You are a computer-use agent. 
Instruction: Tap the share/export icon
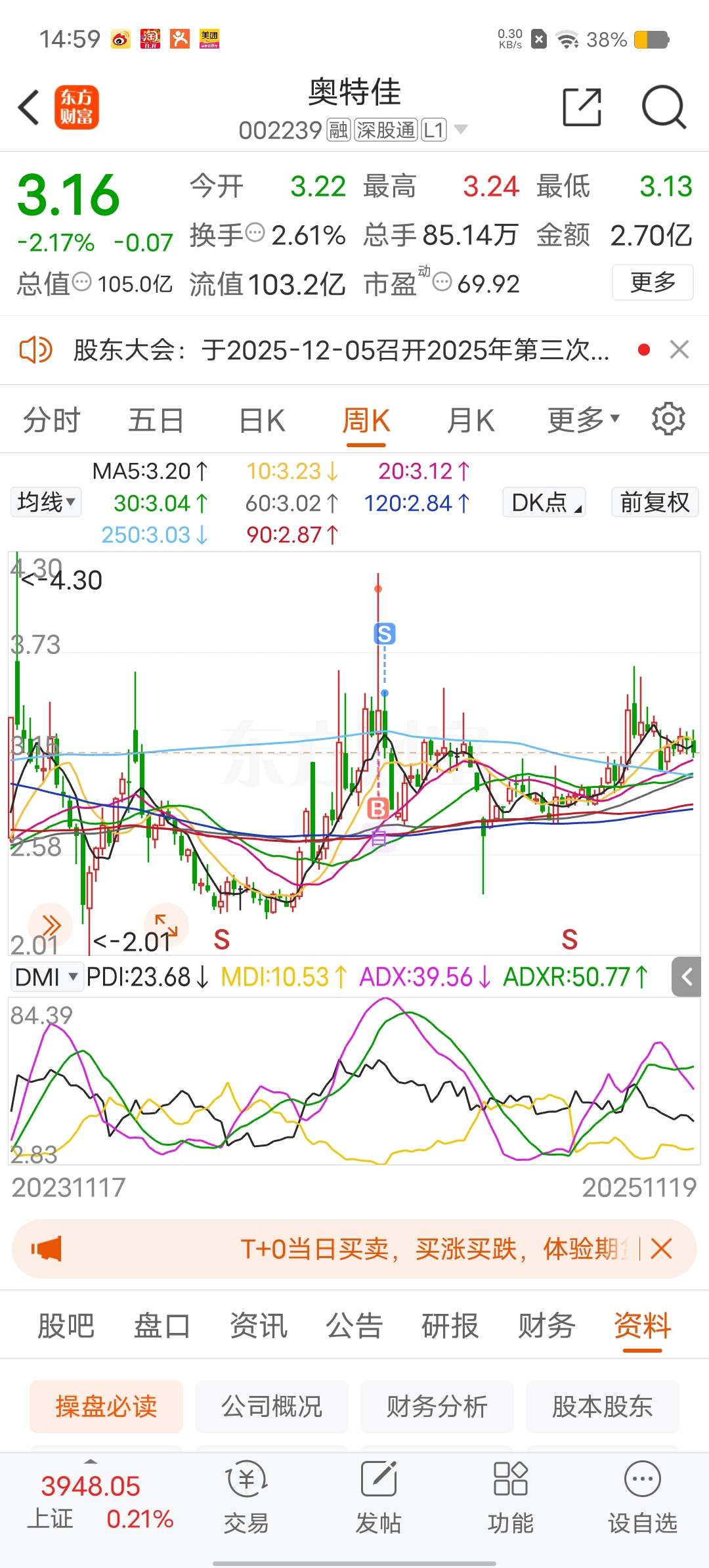coord(582,107)
